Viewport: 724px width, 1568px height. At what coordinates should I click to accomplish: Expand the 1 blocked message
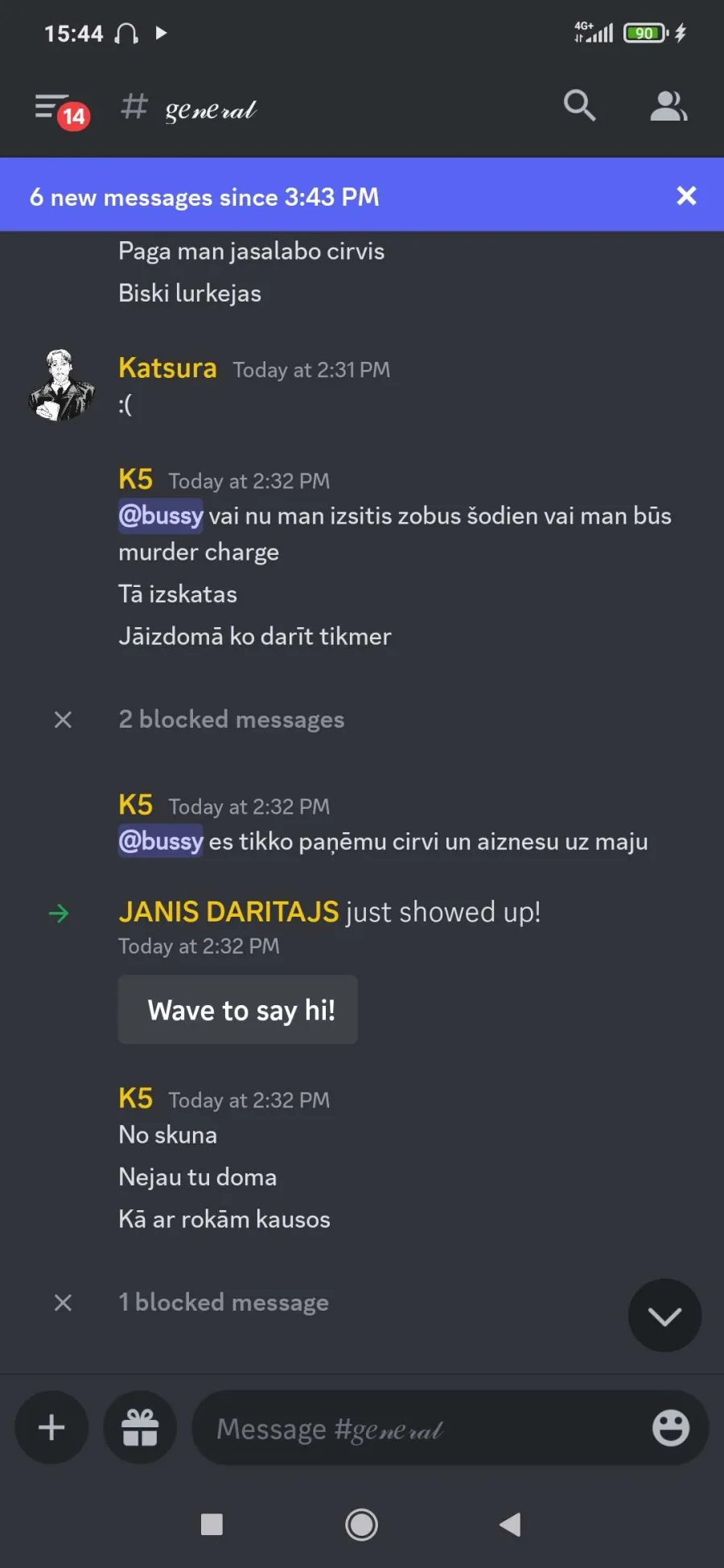click(223, 1302)
